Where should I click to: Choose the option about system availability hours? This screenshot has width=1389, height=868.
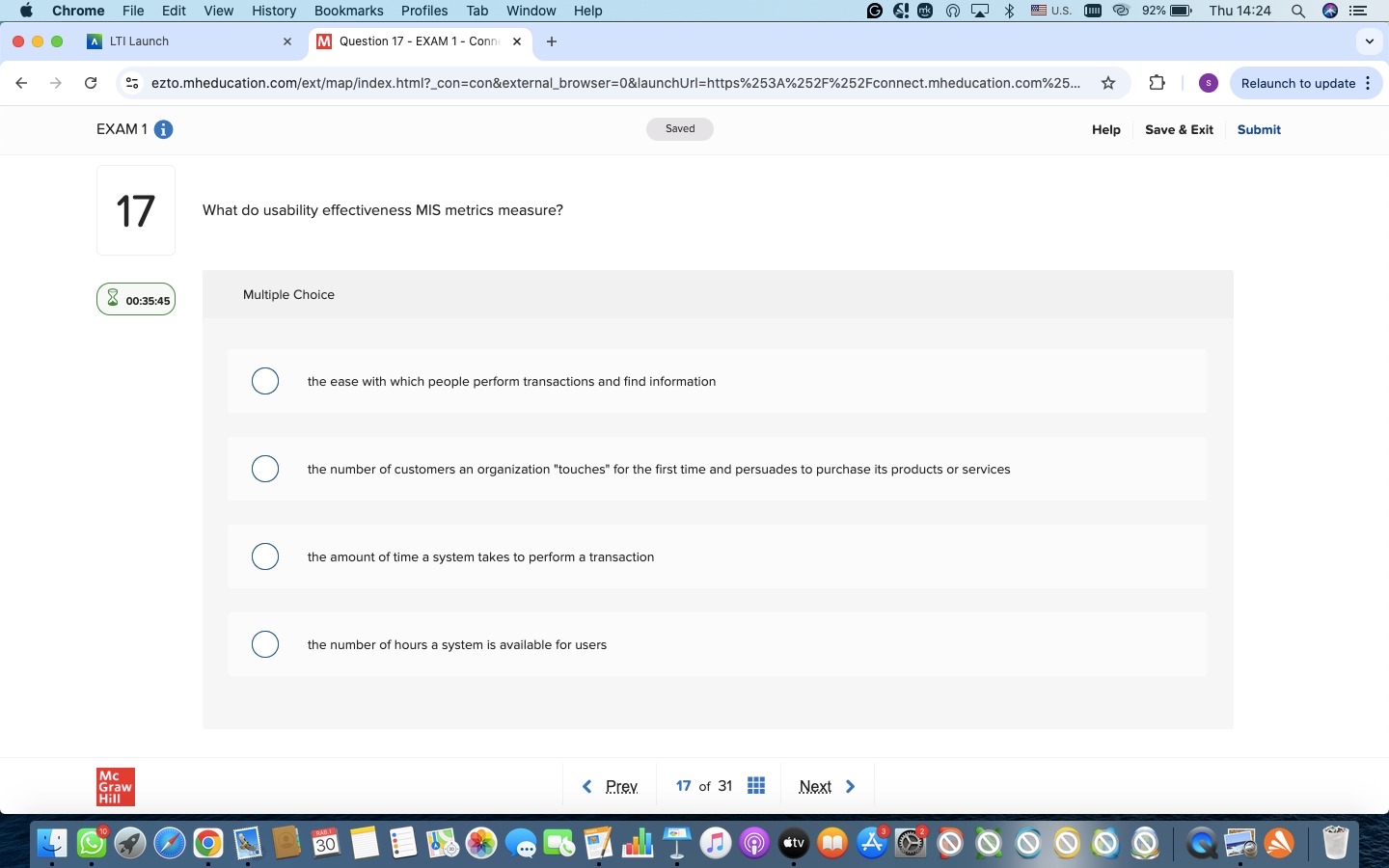(x=265, y=644)
